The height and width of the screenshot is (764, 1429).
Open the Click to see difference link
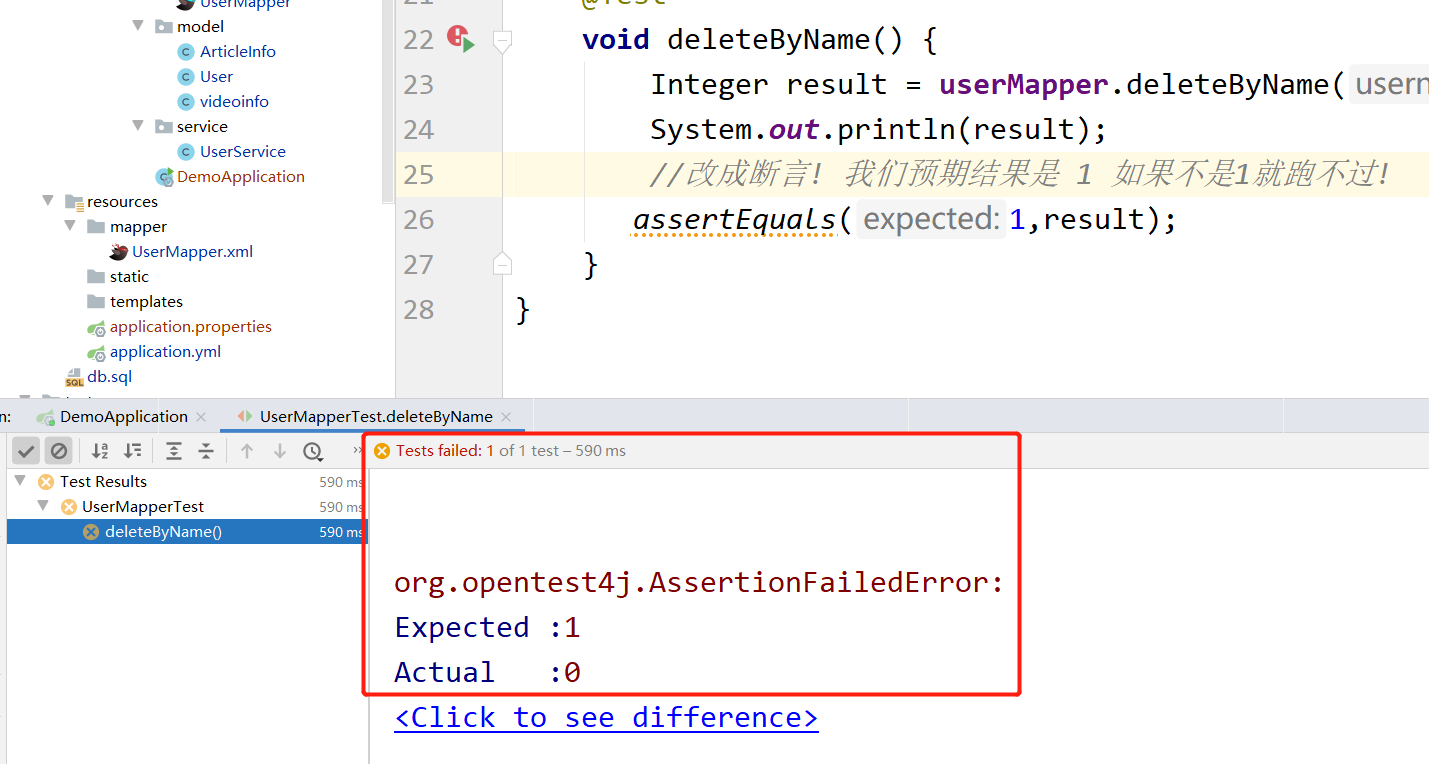coord(606,717)
